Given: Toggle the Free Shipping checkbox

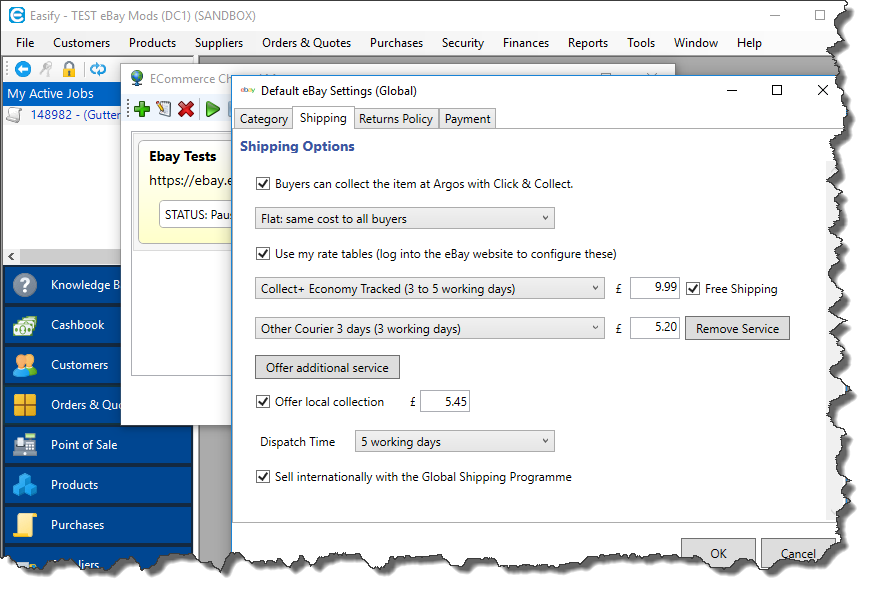Looking at the screenshot, I should click(693, 289).
